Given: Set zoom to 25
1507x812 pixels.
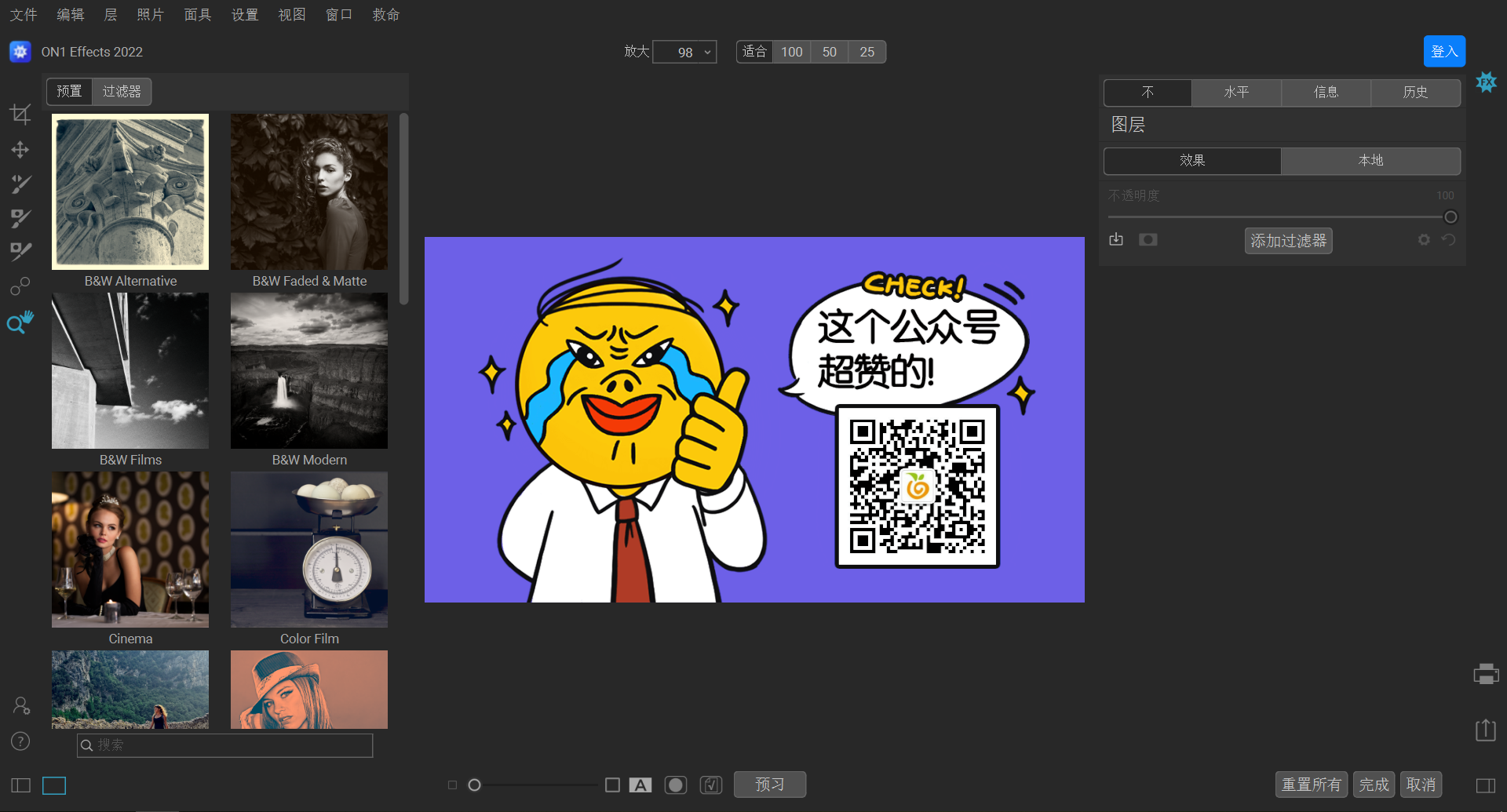Looking at the screenshot, I should click(x=867, y=52).
